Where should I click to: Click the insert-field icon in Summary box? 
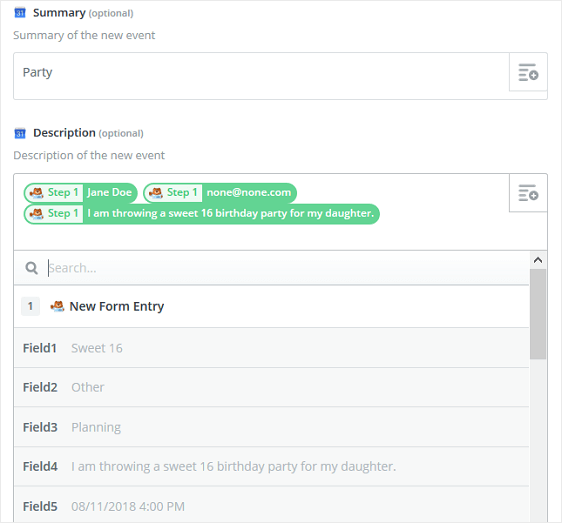pos(528,72)
